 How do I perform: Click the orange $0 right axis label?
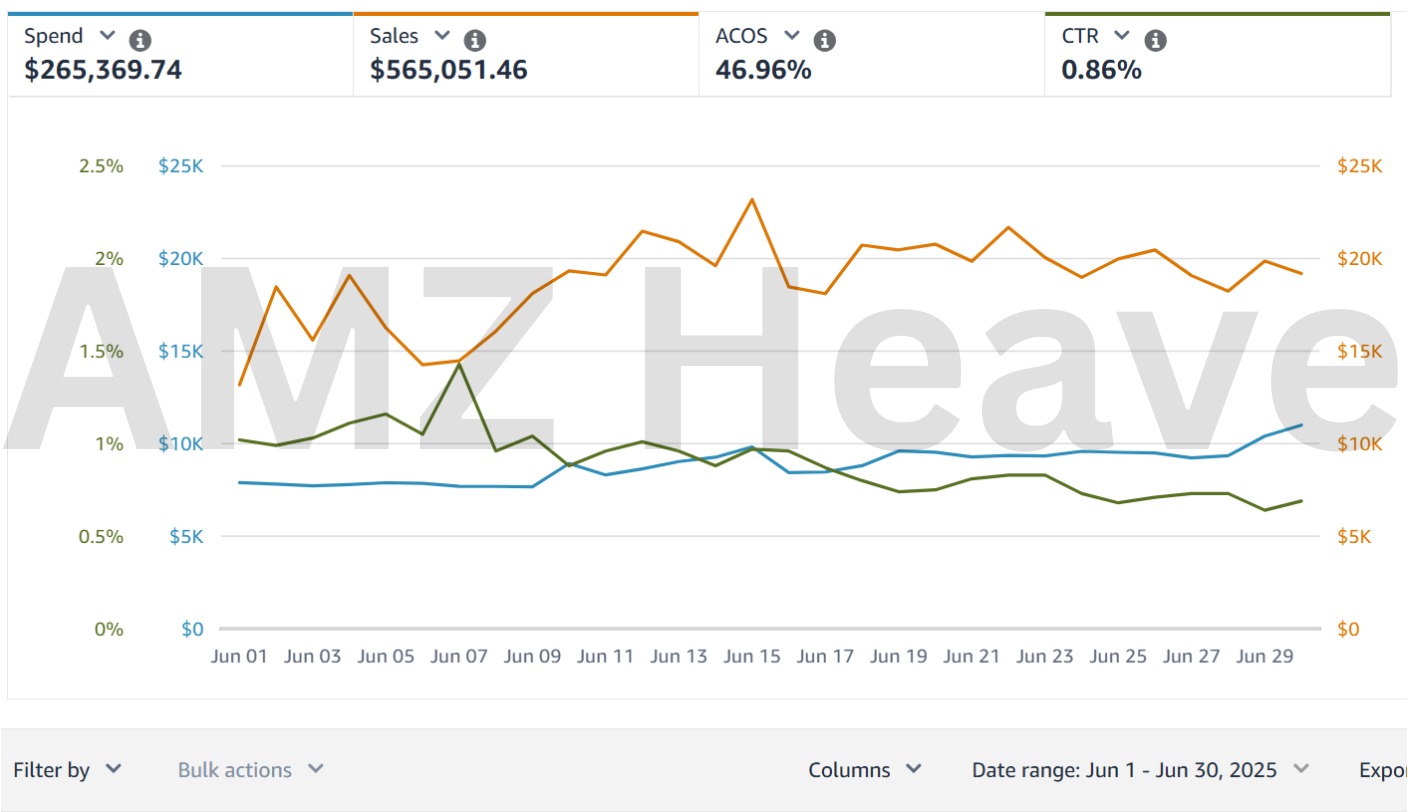point(1348,630)
